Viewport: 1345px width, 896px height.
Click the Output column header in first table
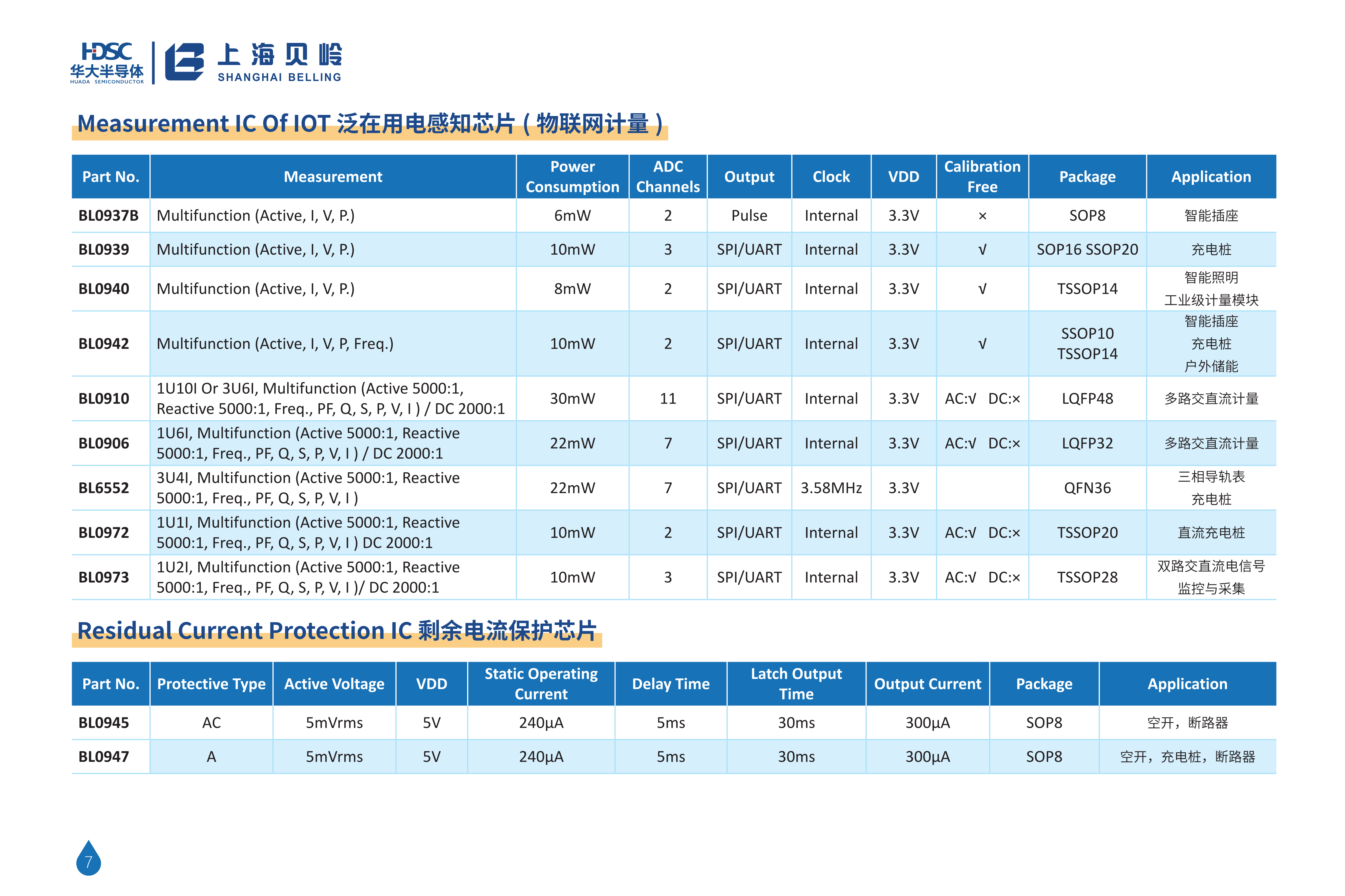coord(749,176)
